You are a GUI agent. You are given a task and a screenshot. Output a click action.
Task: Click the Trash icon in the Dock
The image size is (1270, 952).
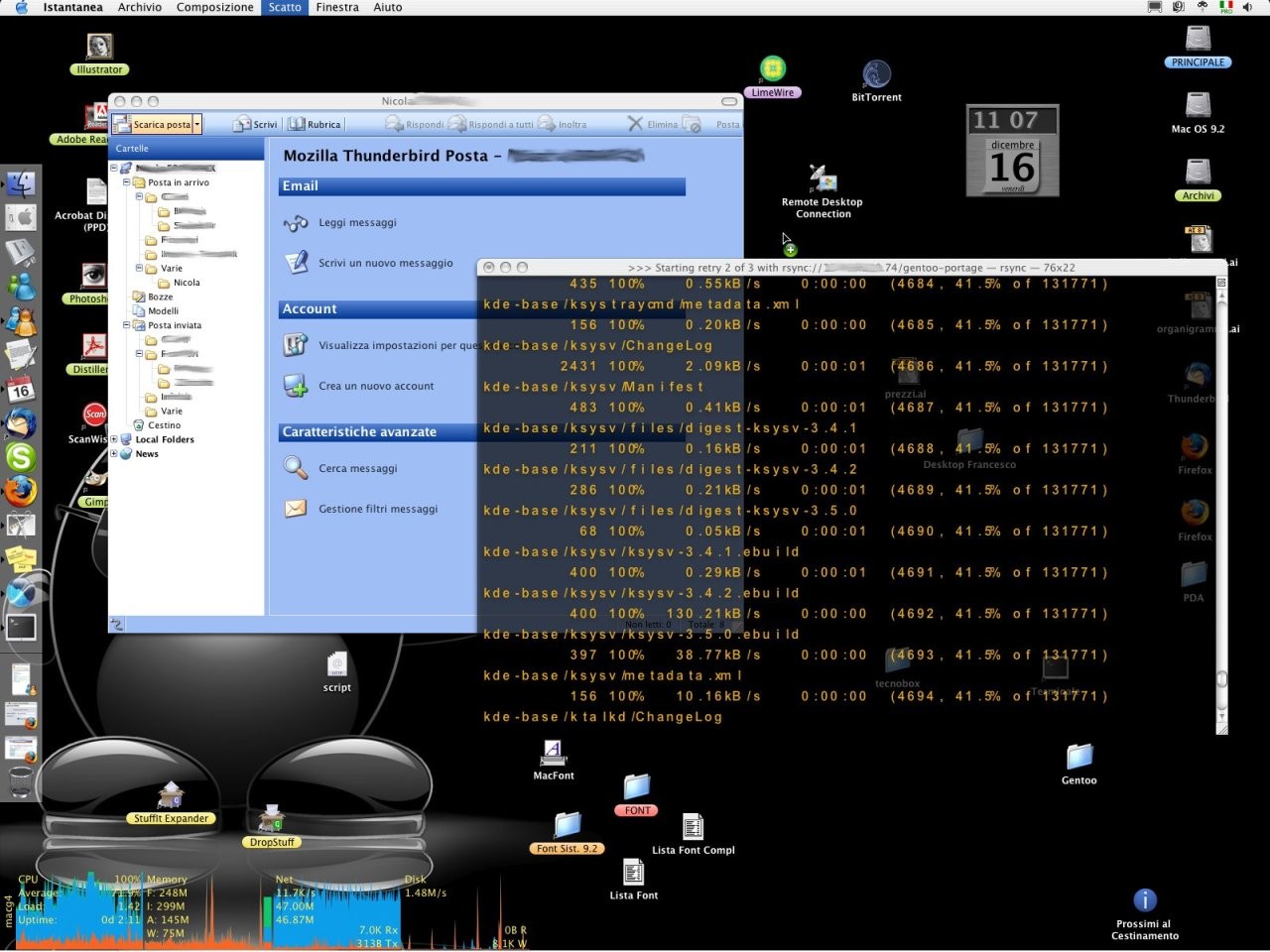pos(21,781)
